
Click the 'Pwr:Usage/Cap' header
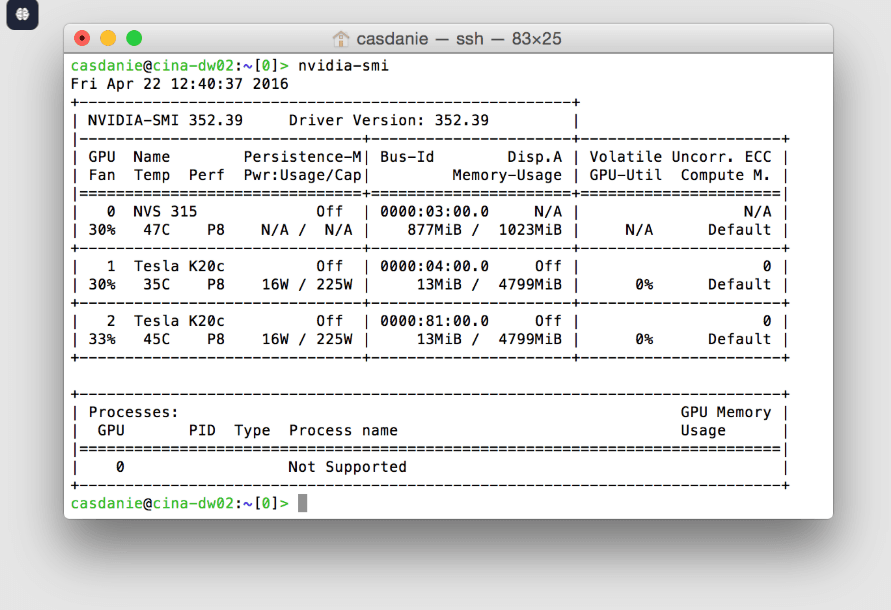pyautogui.click(x=302, y=175)
